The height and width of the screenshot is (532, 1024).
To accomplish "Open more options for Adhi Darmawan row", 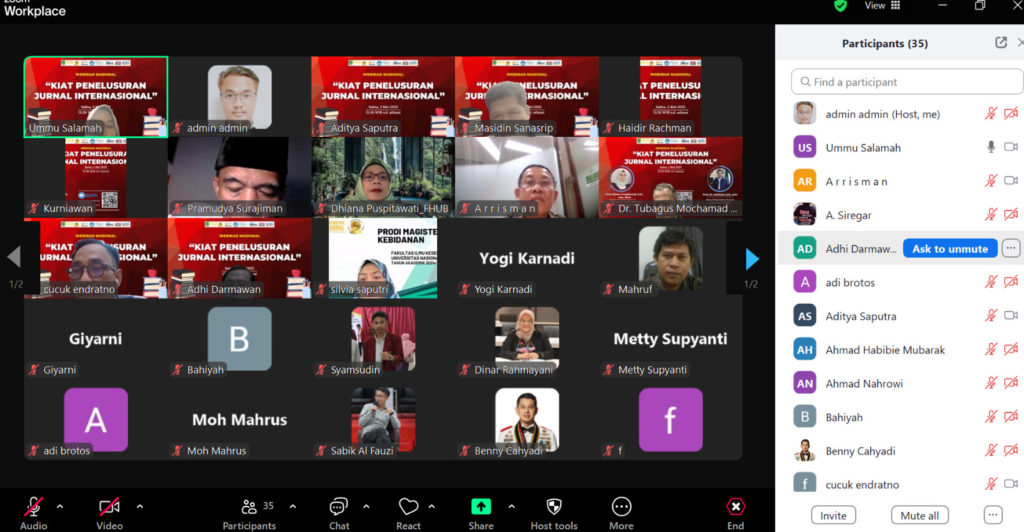I will point(1011,249).
